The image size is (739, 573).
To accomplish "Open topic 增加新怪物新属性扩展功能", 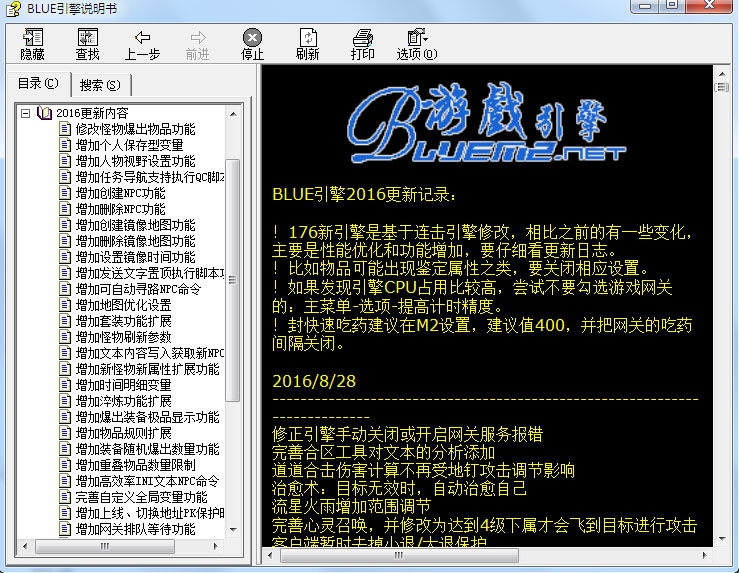I will pos(148,369).
